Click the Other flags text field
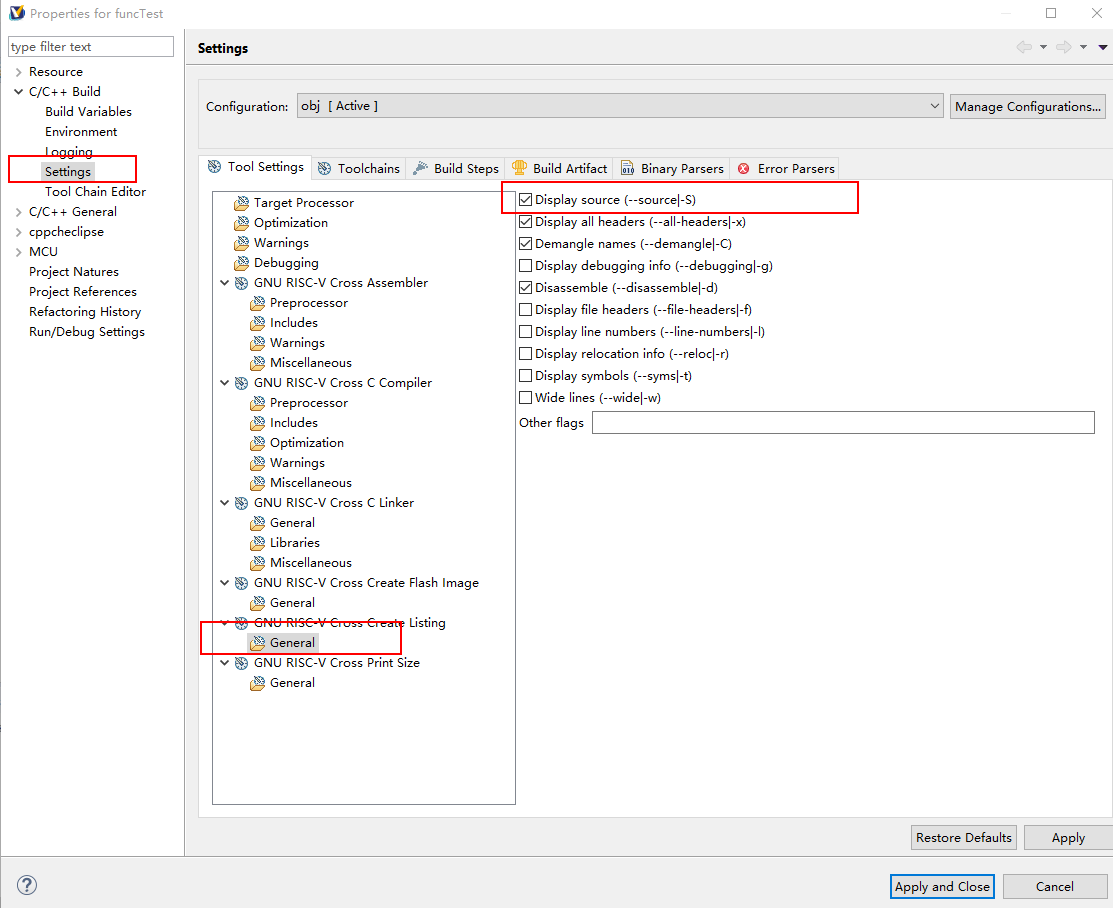The height and width of the screenshot is (908, 1113). [842, 423]
